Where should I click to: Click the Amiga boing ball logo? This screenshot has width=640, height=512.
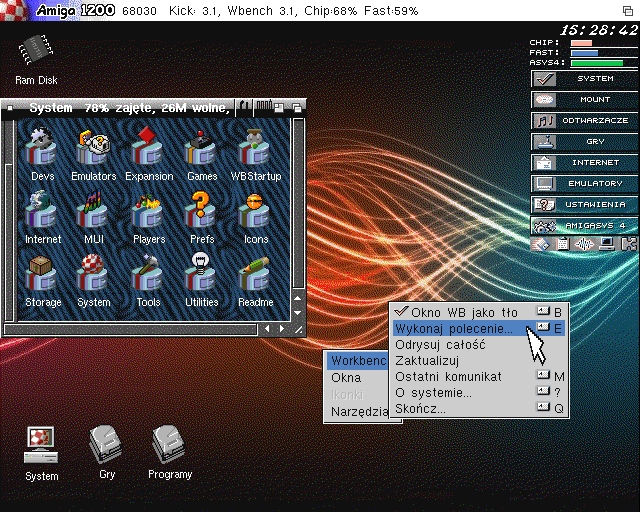(x=15, y=10)
